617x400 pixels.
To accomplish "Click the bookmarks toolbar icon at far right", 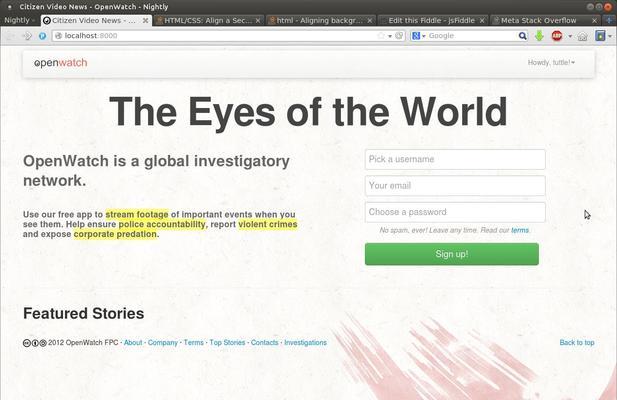I will [x=600, y=36].
